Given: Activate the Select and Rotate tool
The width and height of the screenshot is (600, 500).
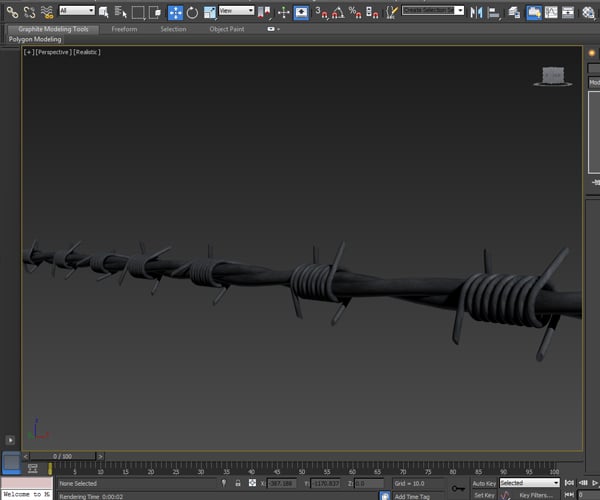Looking at the screenshot, I should click(192, 12).
